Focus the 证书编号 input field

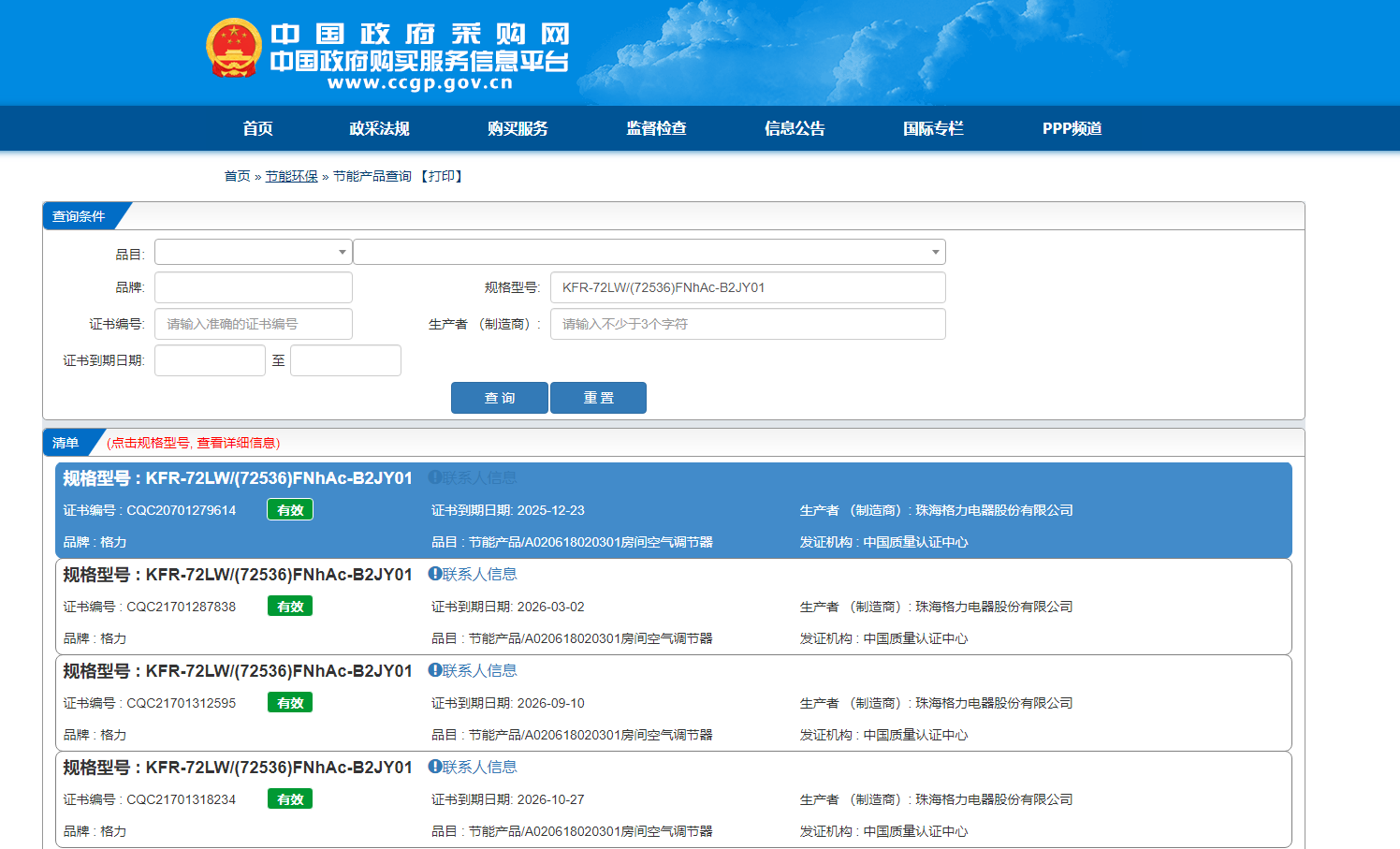(253, 324)
